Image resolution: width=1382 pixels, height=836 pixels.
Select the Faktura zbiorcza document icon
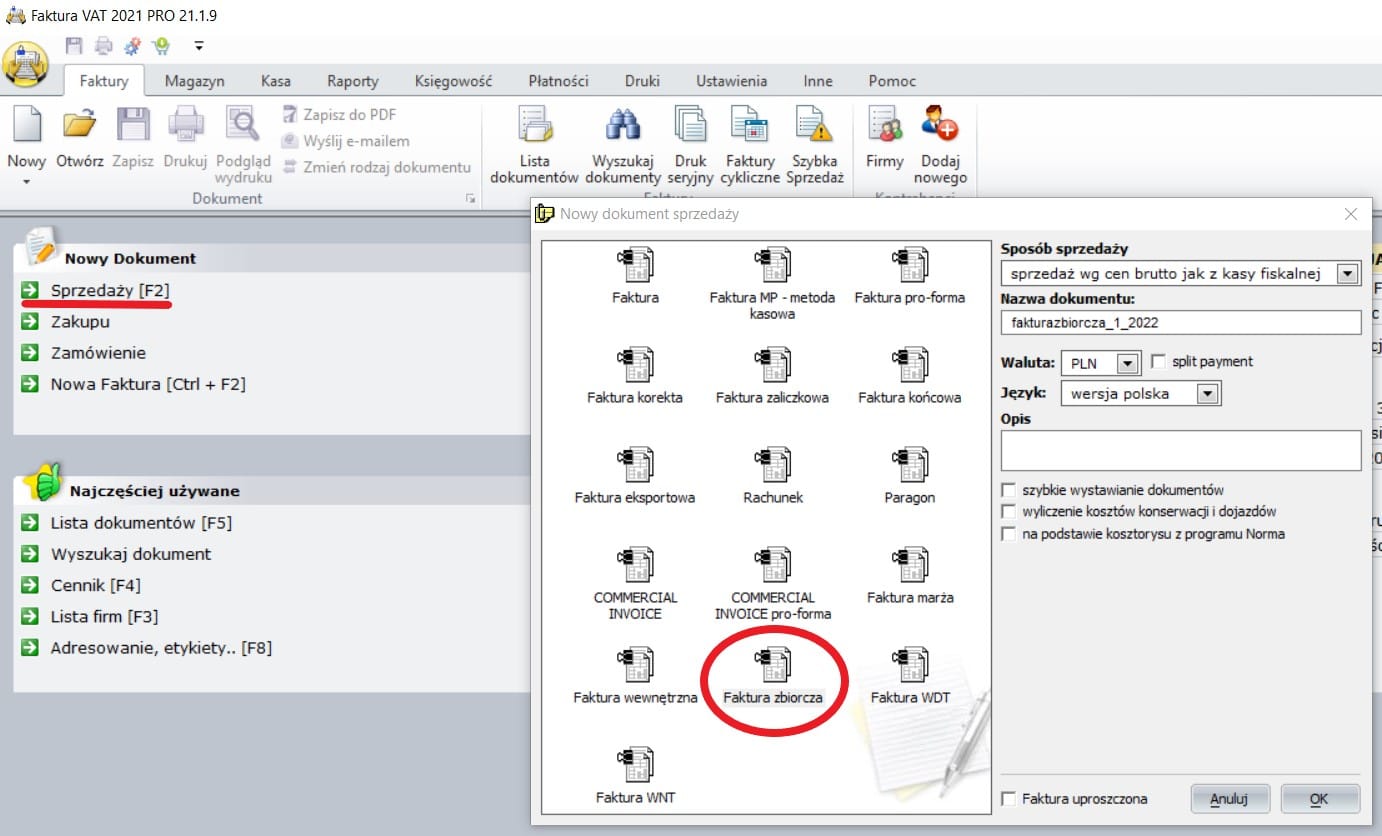click(772, 666)
